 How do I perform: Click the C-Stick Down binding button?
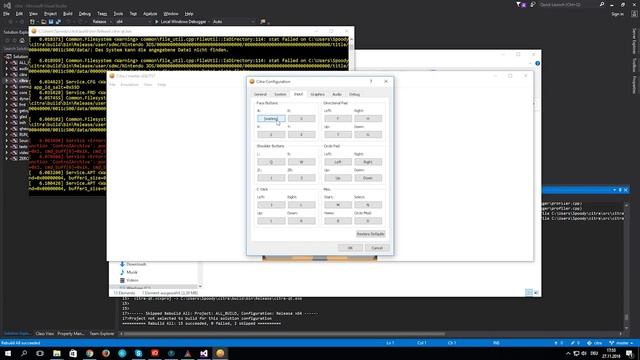(302, 221)
